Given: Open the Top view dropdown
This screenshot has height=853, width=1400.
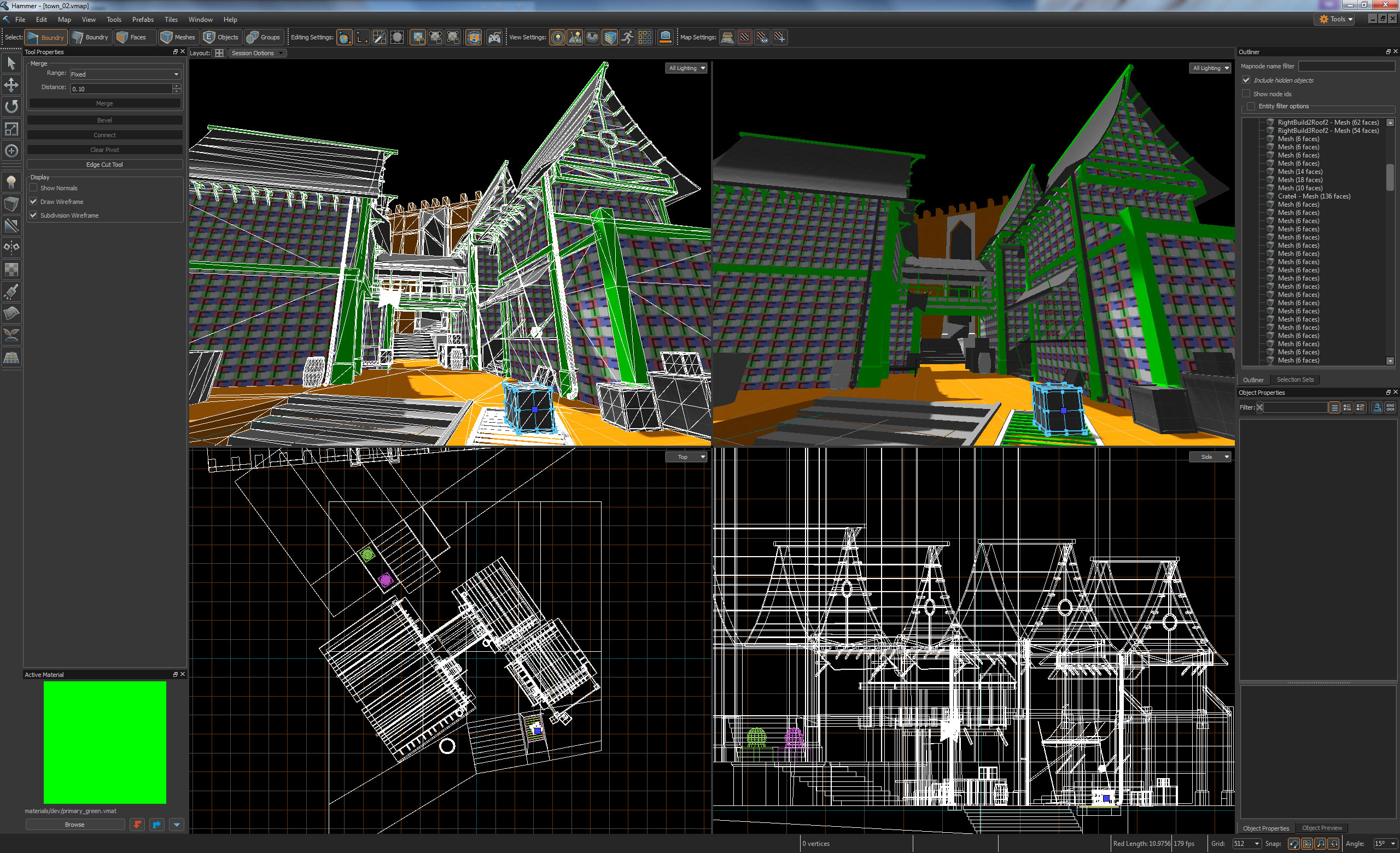Looking at the screenshot, I should 686,457.
